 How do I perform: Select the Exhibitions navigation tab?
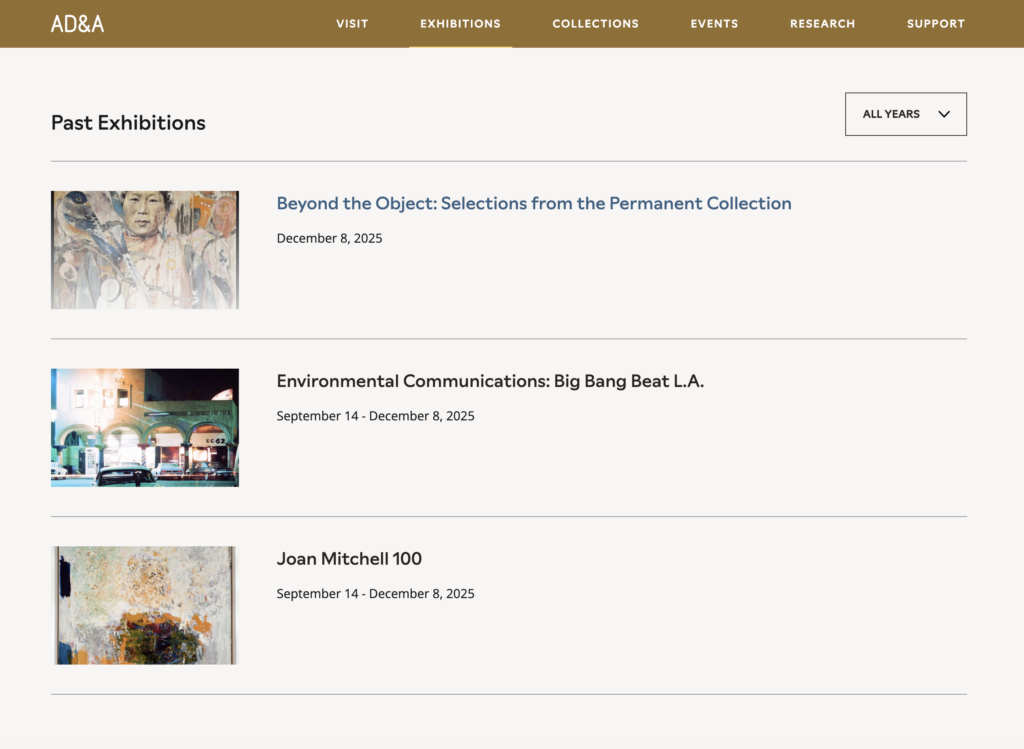(x=460, y=24)
